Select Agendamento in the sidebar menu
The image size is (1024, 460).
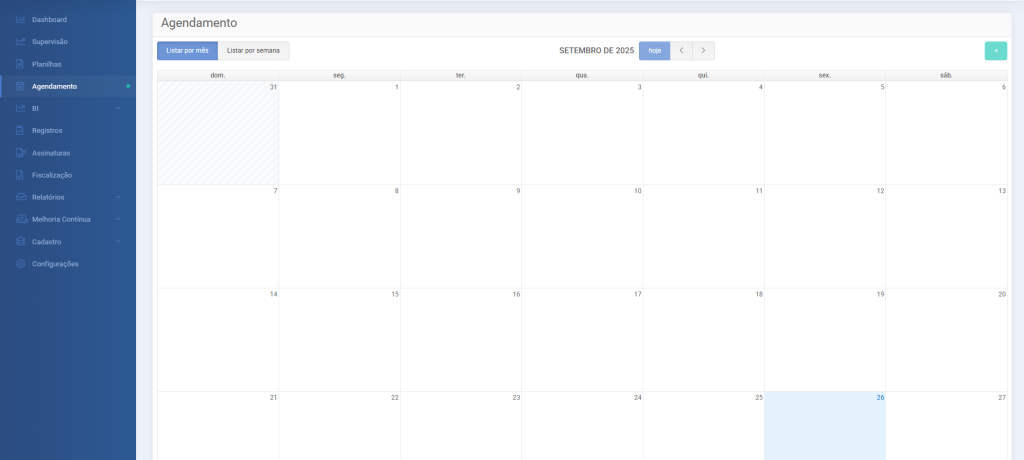[54, 87]
